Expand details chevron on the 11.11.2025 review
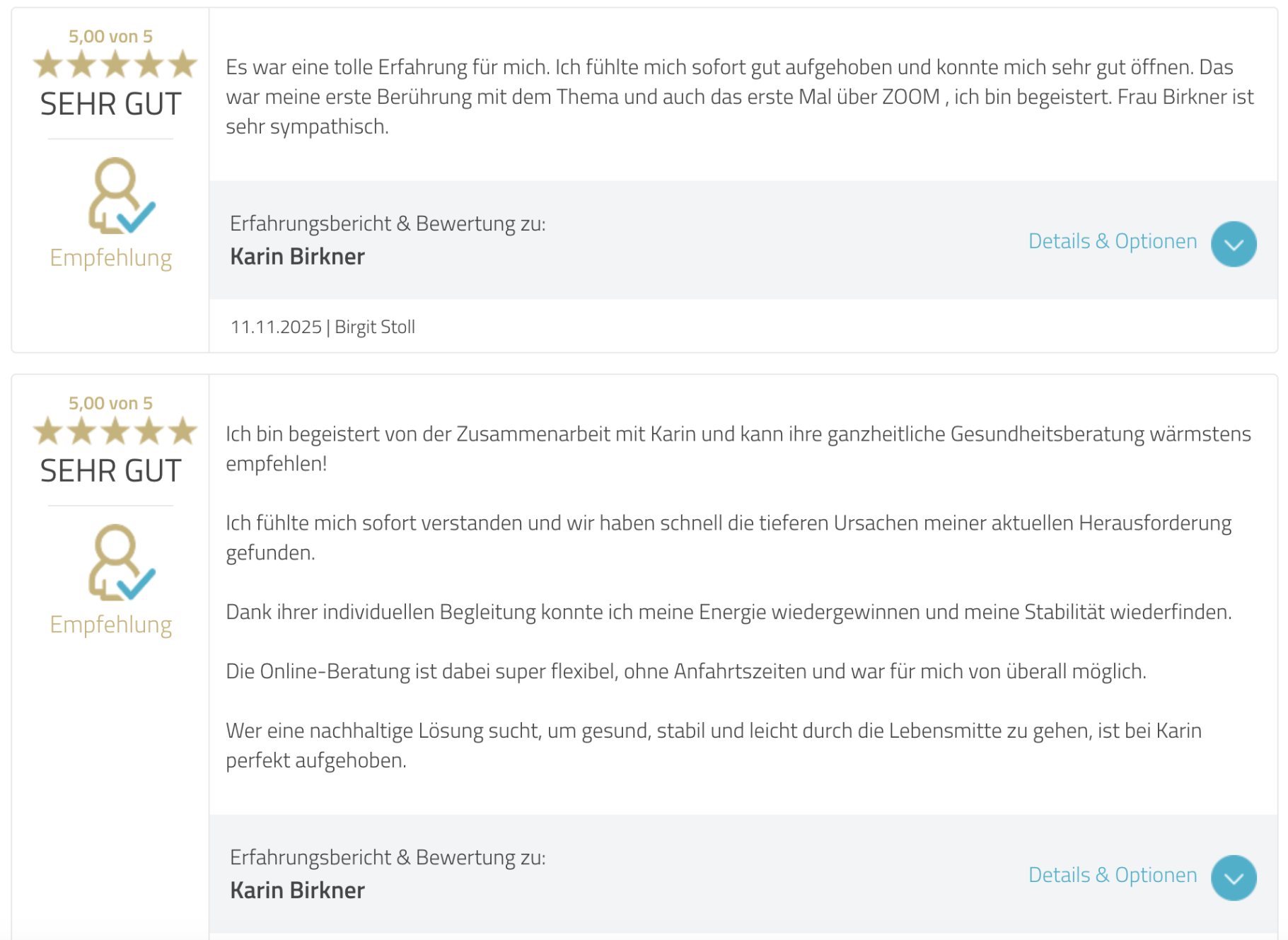1288x940 pixels. [1233, 244]
